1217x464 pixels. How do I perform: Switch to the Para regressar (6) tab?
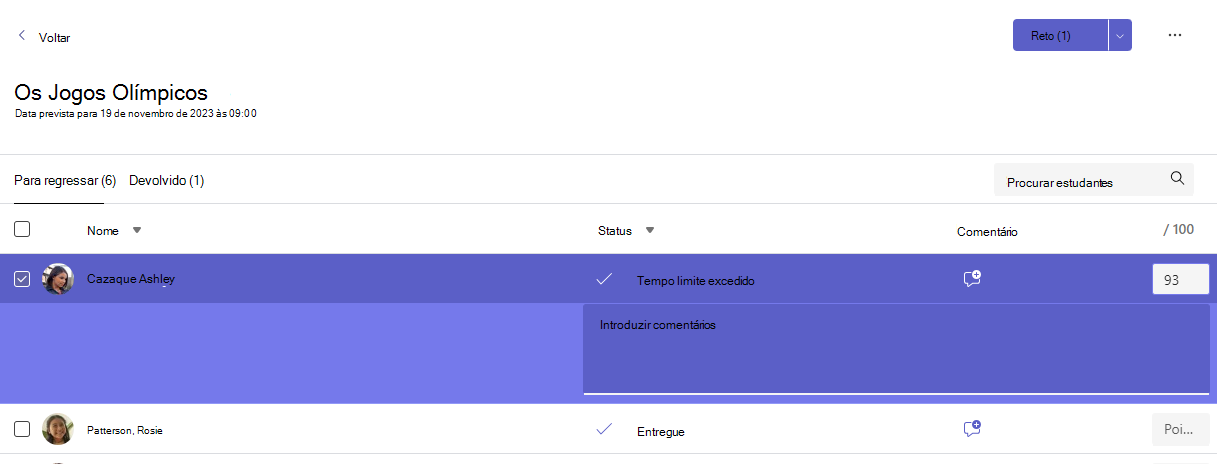pyautogui.click(x=65, y=181)
